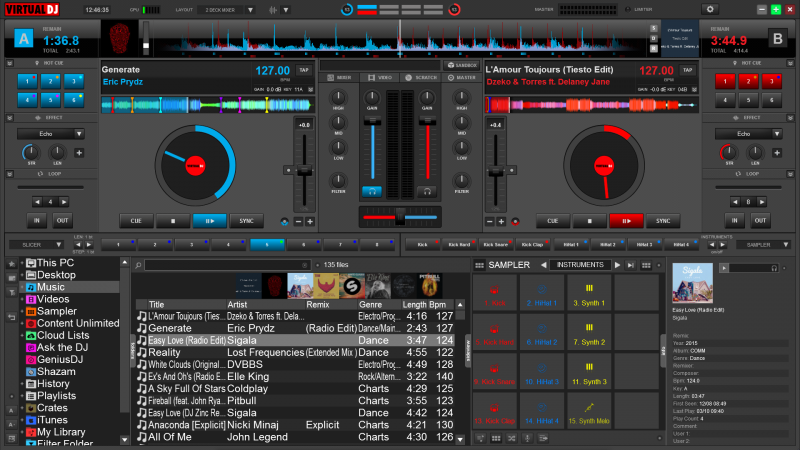The width and height of the screenshot is (800, 450).
Task: Open the 2 Deck Mixer layout dropdown
Action: coord(250,10)
